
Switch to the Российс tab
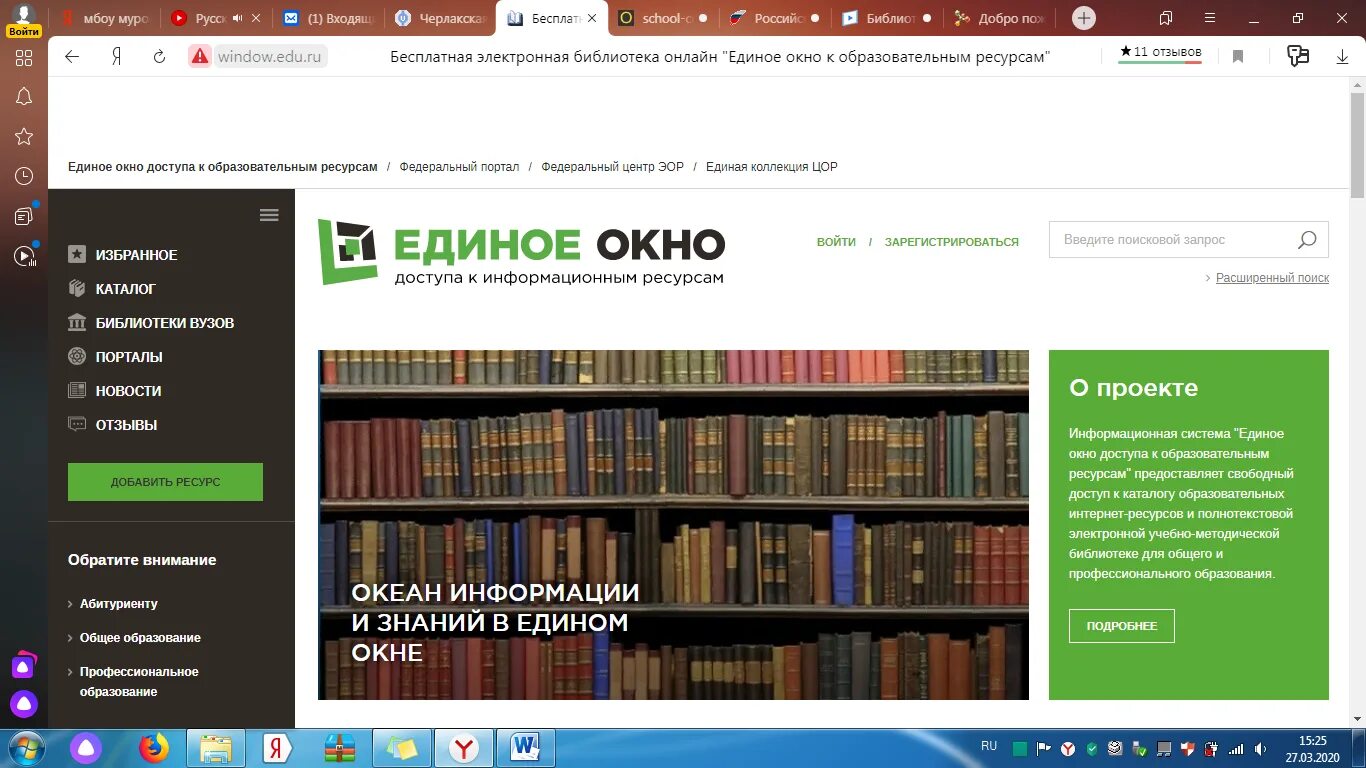coord(775,18)
